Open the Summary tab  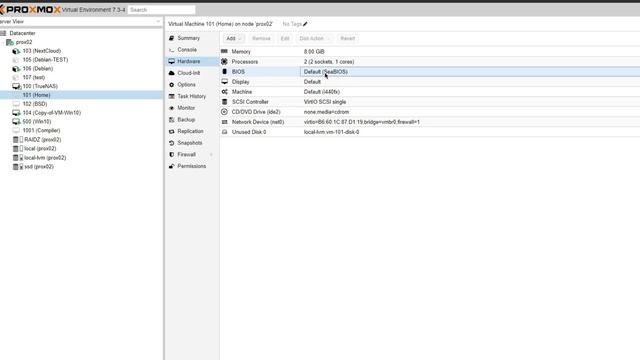189,38
